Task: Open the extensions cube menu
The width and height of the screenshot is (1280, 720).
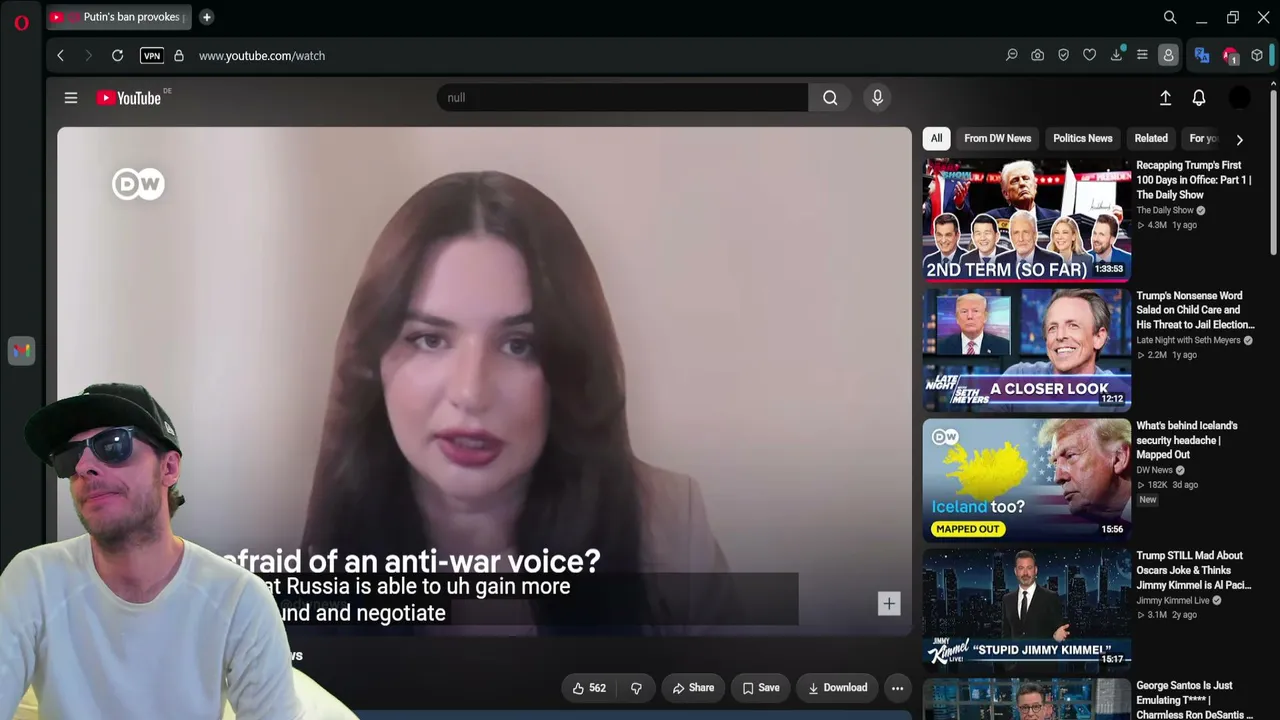Action: [1257, 56]
